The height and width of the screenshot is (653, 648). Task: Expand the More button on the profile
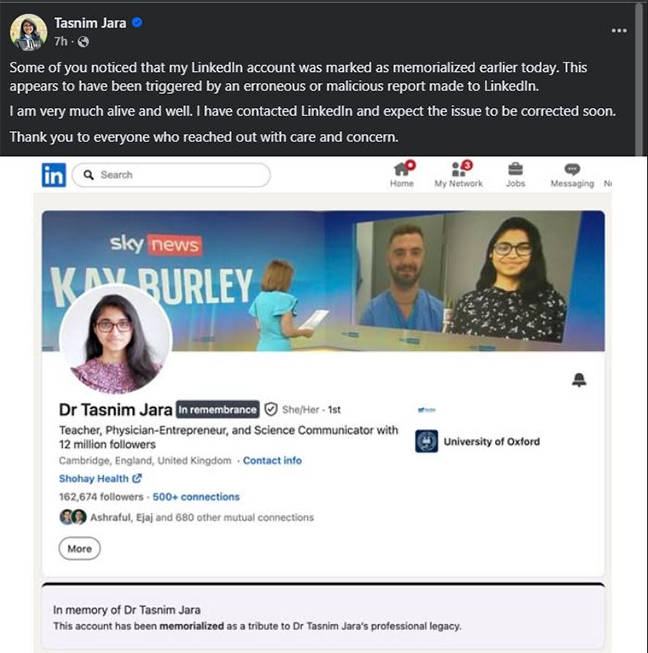[x=80, y=548]
